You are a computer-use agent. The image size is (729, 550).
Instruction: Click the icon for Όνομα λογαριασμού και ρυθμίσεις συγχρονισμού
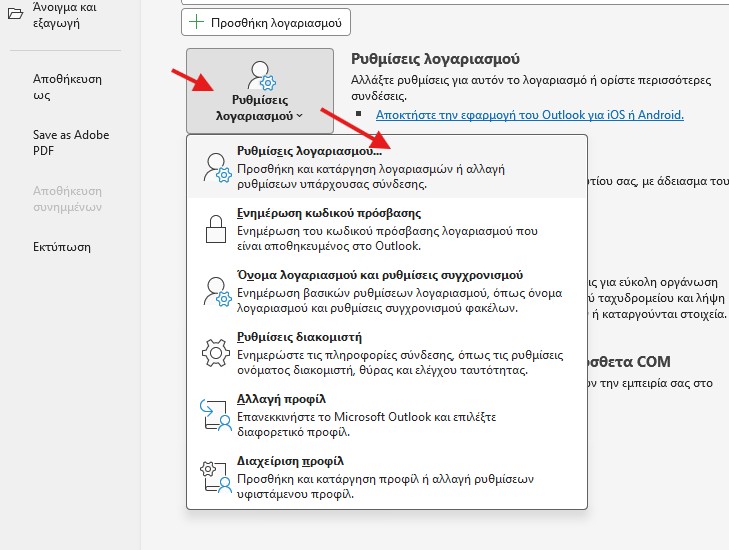point(216,291)
